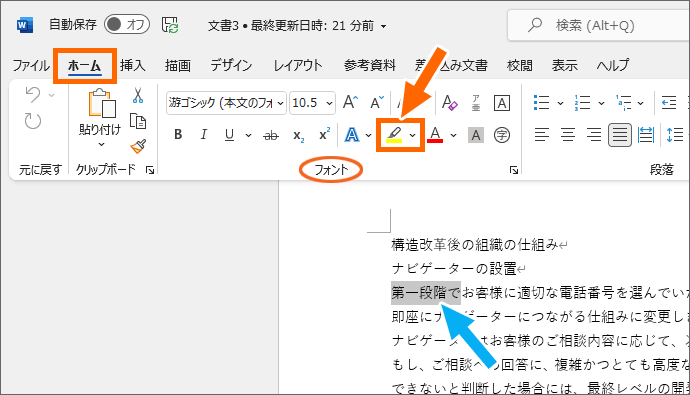Click the distributed alignment icon
Viewport: 690px width, 395px height.
(646, 135)
